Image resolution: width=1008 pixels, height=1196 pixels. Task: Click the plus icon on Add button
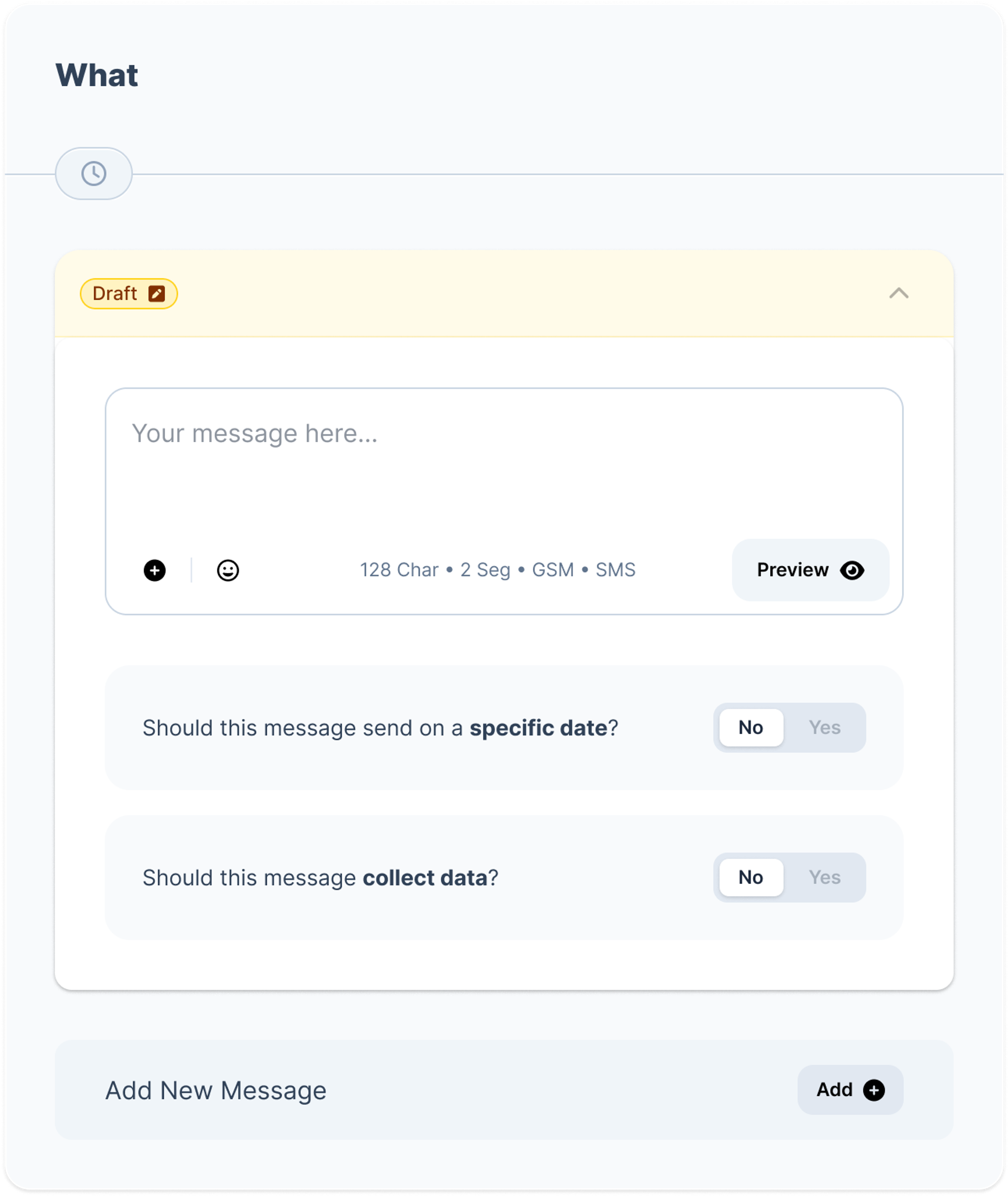(x=873, y=1090)
